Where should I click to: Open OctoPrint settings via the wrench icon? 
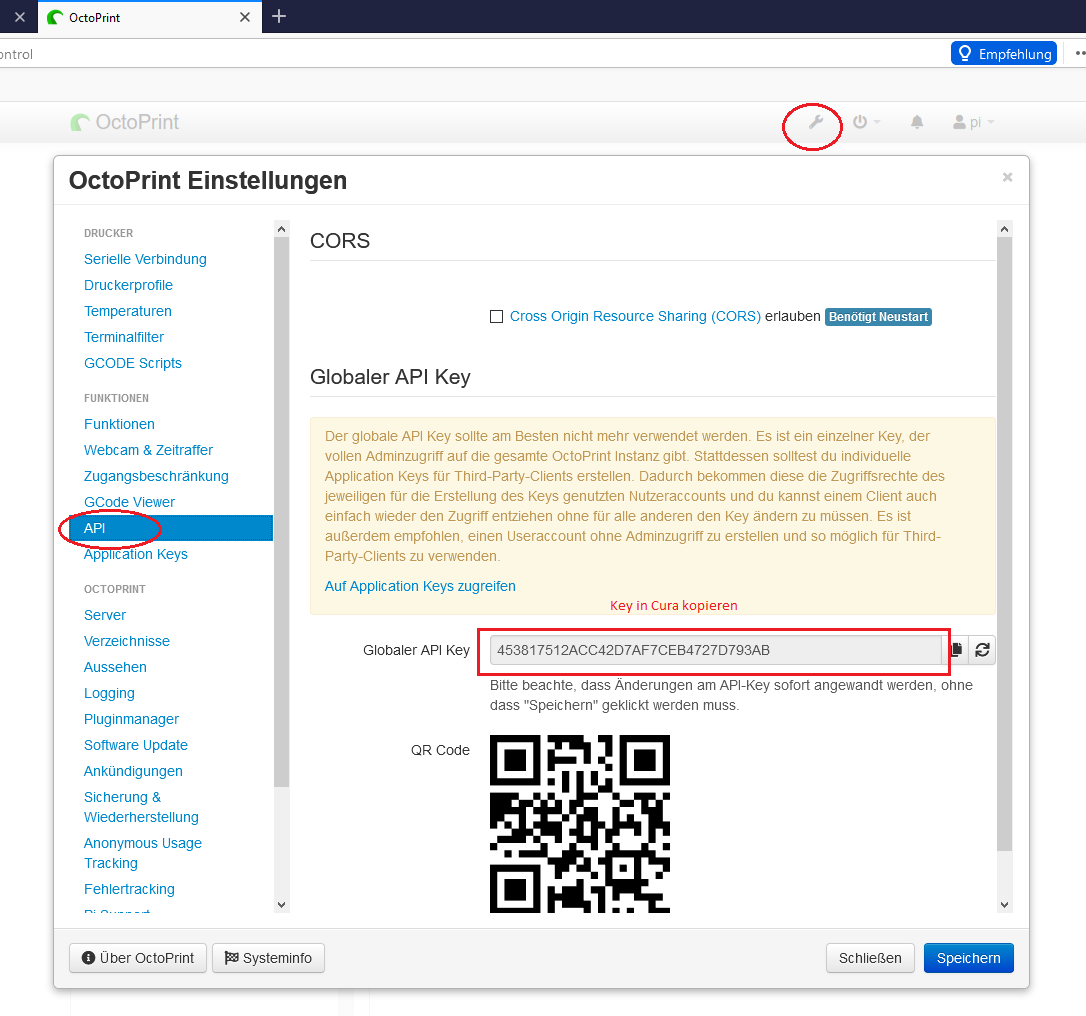click(x=812, y=121)
